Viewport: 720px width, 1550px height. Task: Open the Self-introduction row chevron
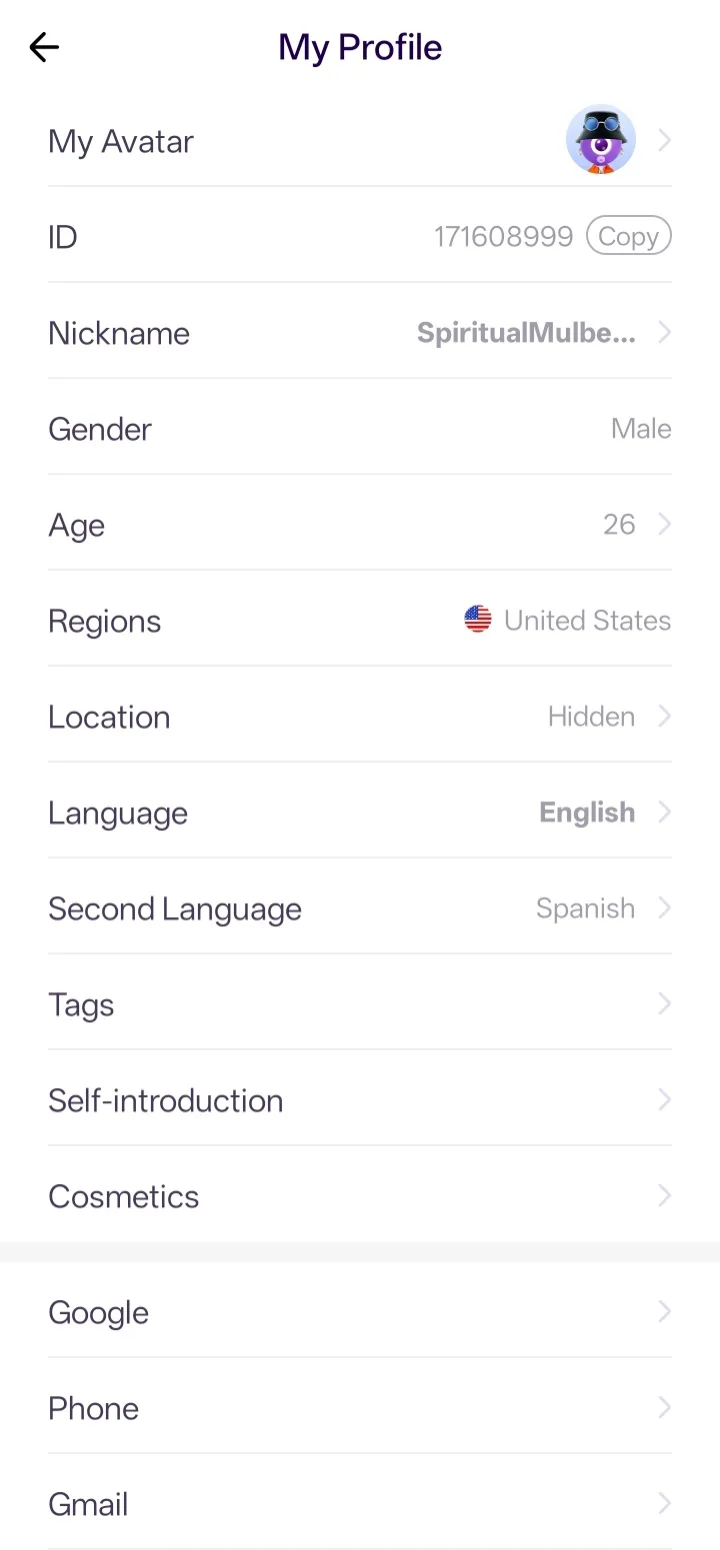[664, 1100]
